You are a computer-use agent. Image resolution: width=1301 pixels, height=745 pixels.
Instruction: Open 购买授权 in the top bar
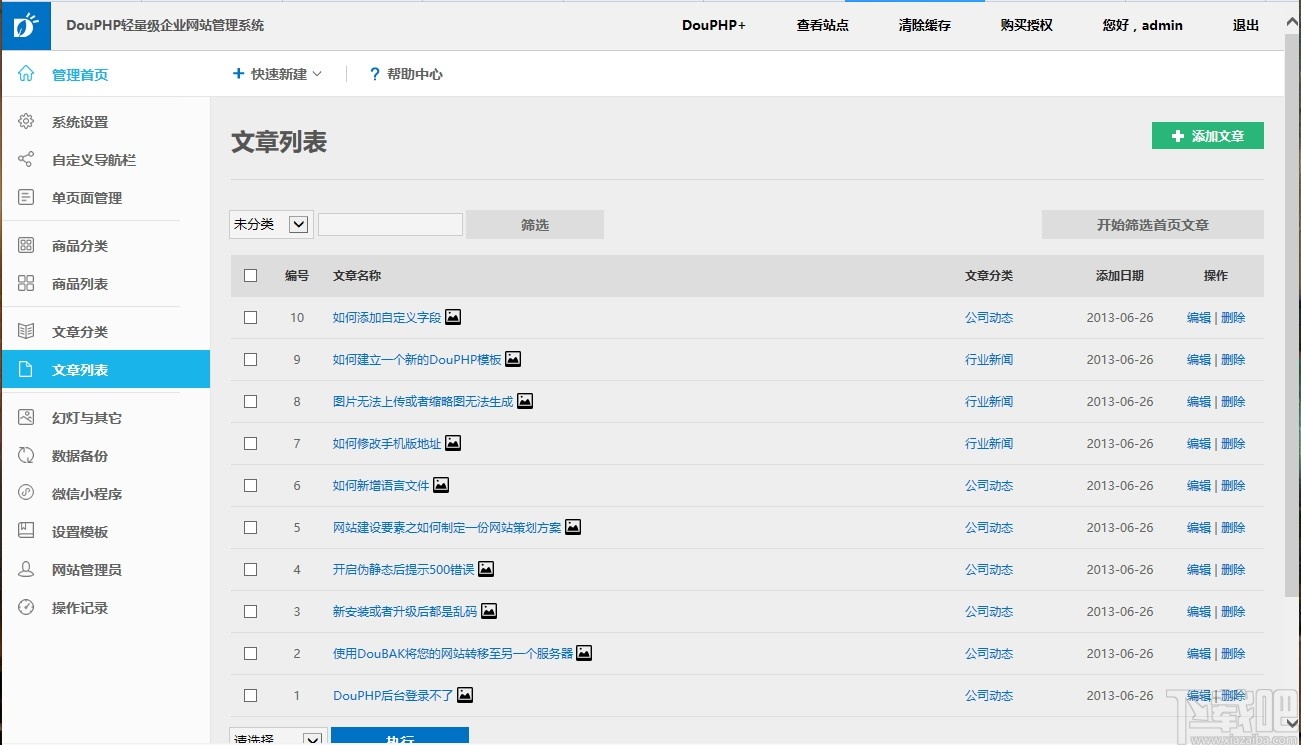pos(1027,25)
